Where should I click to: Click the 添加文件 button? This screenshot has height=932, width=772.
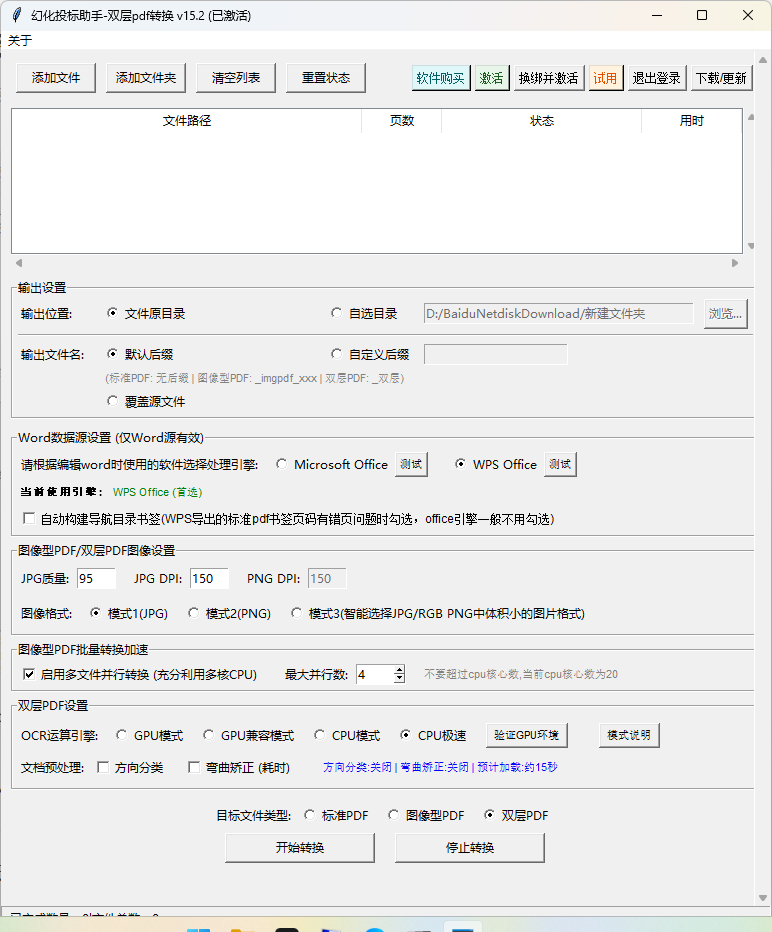tap(56, 78)
